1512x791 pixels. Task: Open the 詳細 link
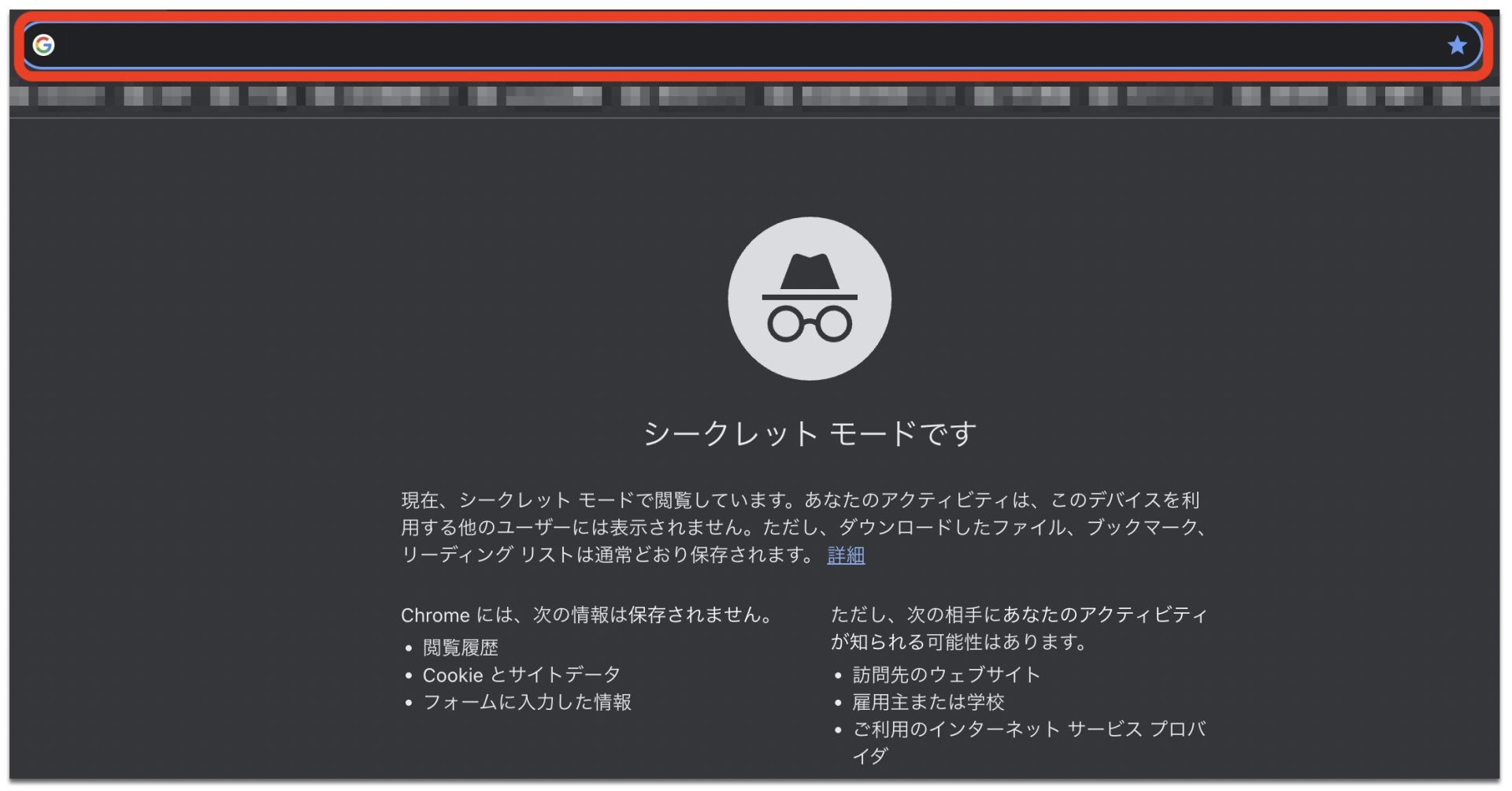[x=845, y=555]
